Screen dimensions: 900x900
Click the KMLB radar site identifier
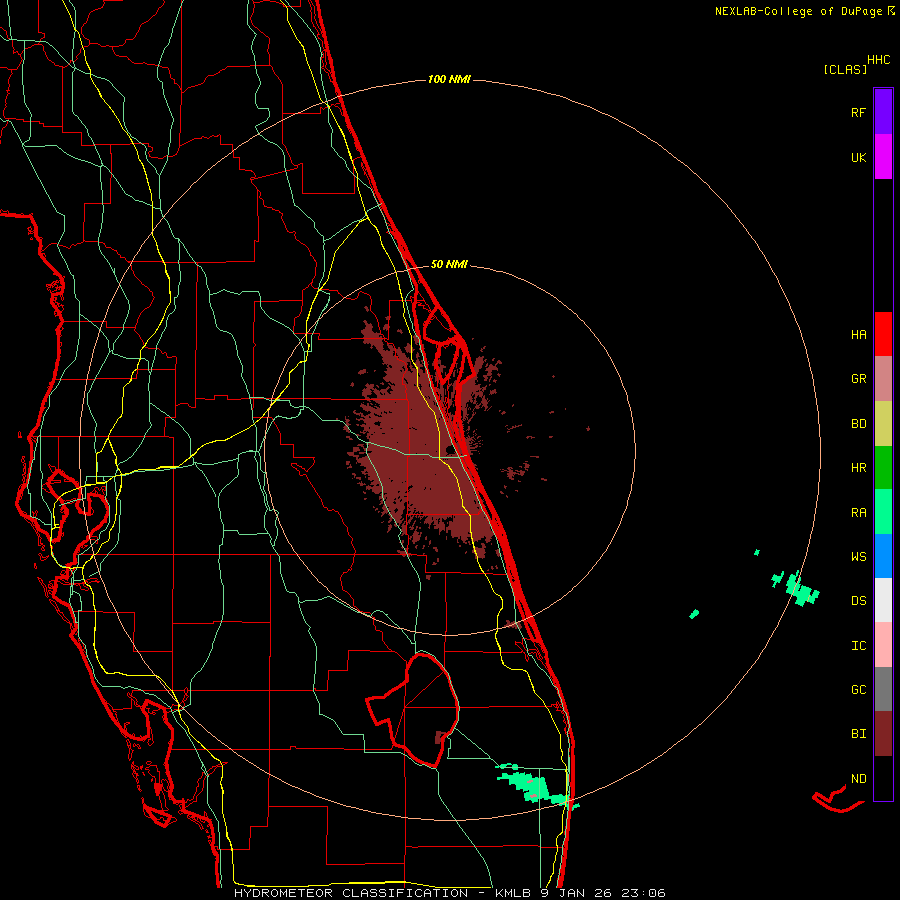pyautogui.click(x=513, y=893)
